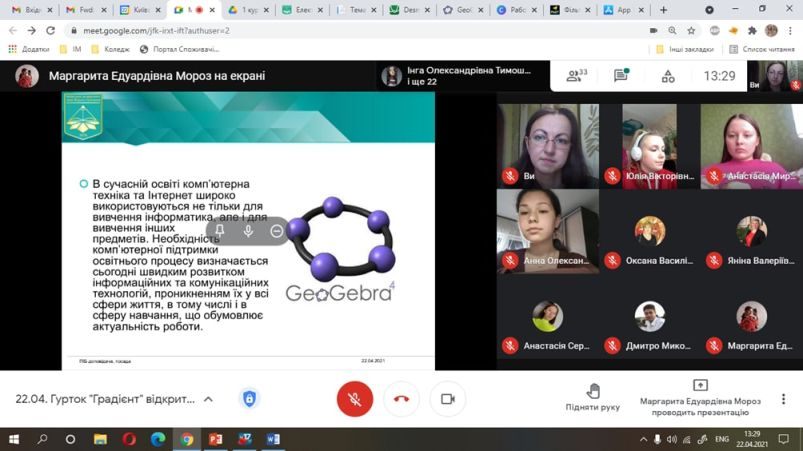
Task: Open the chat messages icon
Action: (x=621, y=76)
